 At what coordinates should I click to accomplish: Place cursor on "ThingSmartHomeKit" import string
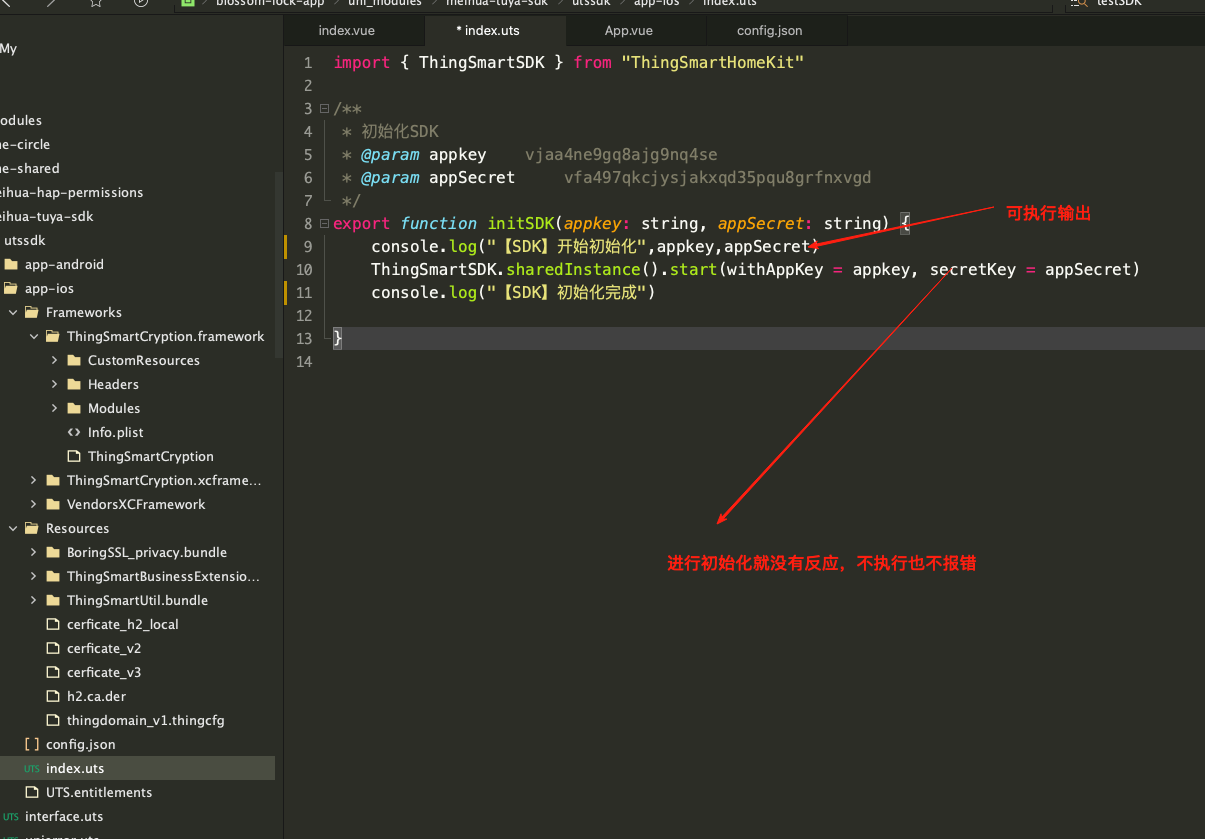(712, 63)
